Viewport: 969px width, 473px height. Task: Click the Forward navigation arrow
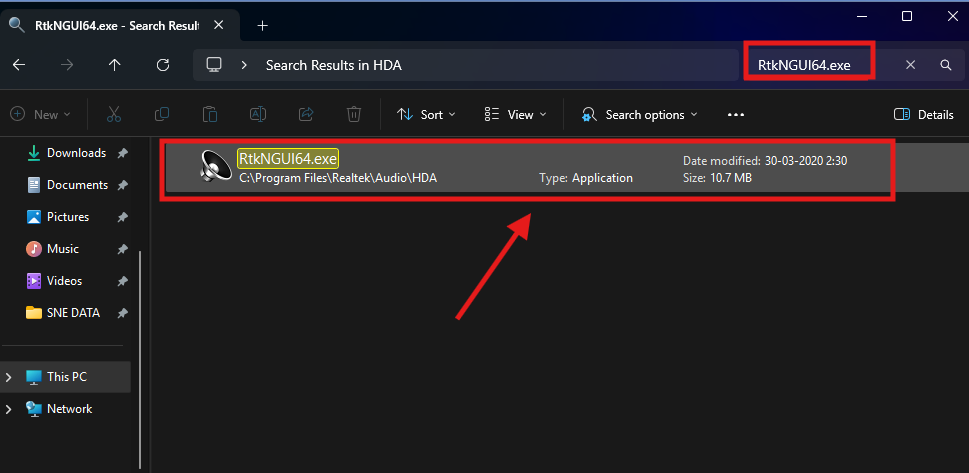click(x=67, y=65)
